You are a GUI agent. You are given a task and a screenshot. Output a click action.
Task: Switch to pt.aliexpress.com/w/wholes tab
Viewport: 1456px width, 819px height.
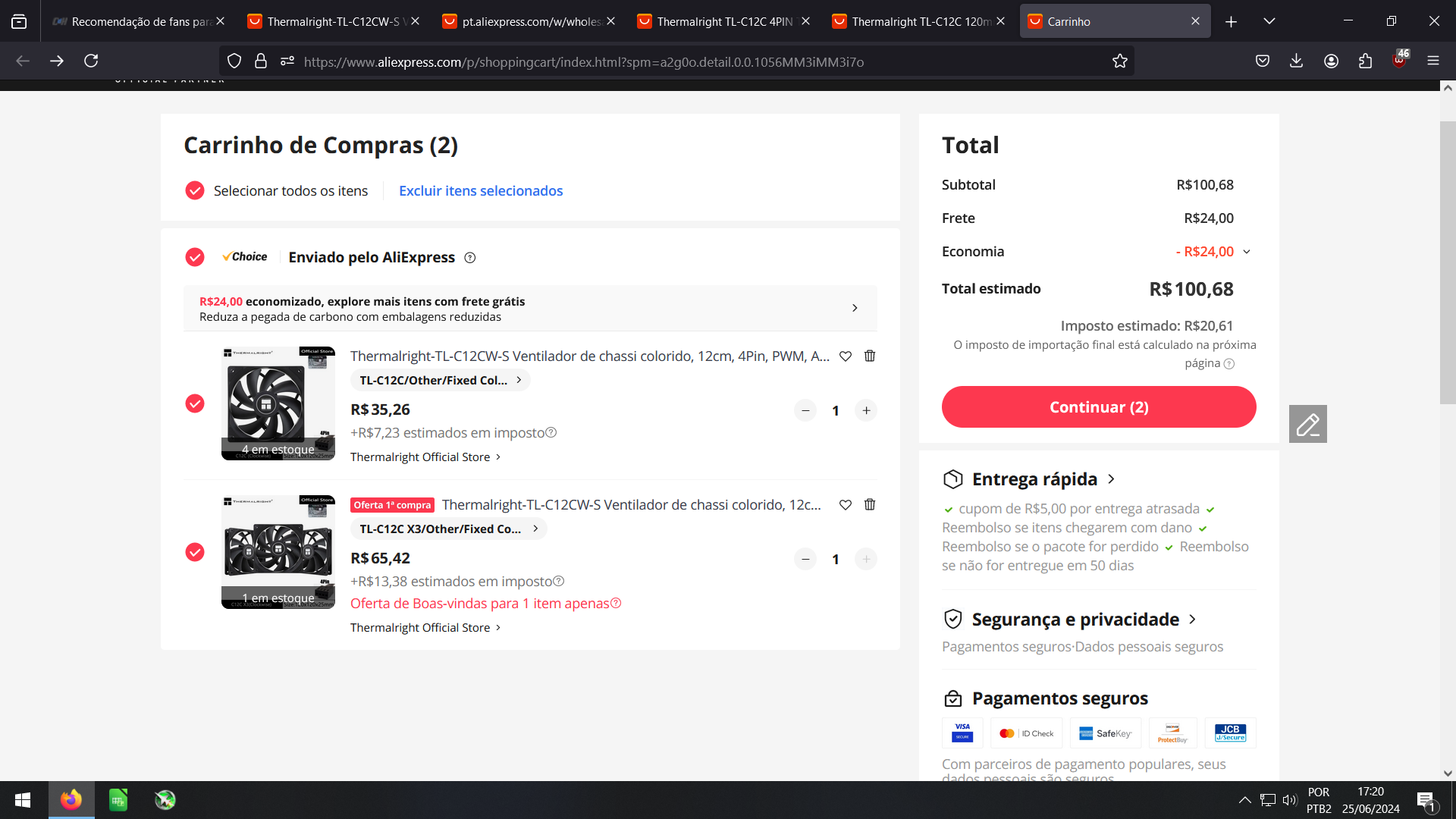pos(527,21)
